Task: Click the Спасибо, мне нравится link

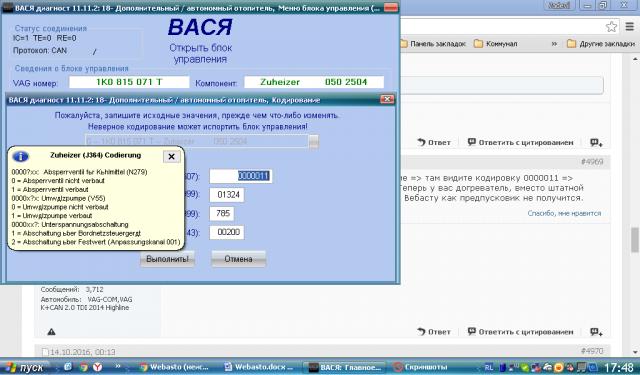Action: click(x=564, y=213)
